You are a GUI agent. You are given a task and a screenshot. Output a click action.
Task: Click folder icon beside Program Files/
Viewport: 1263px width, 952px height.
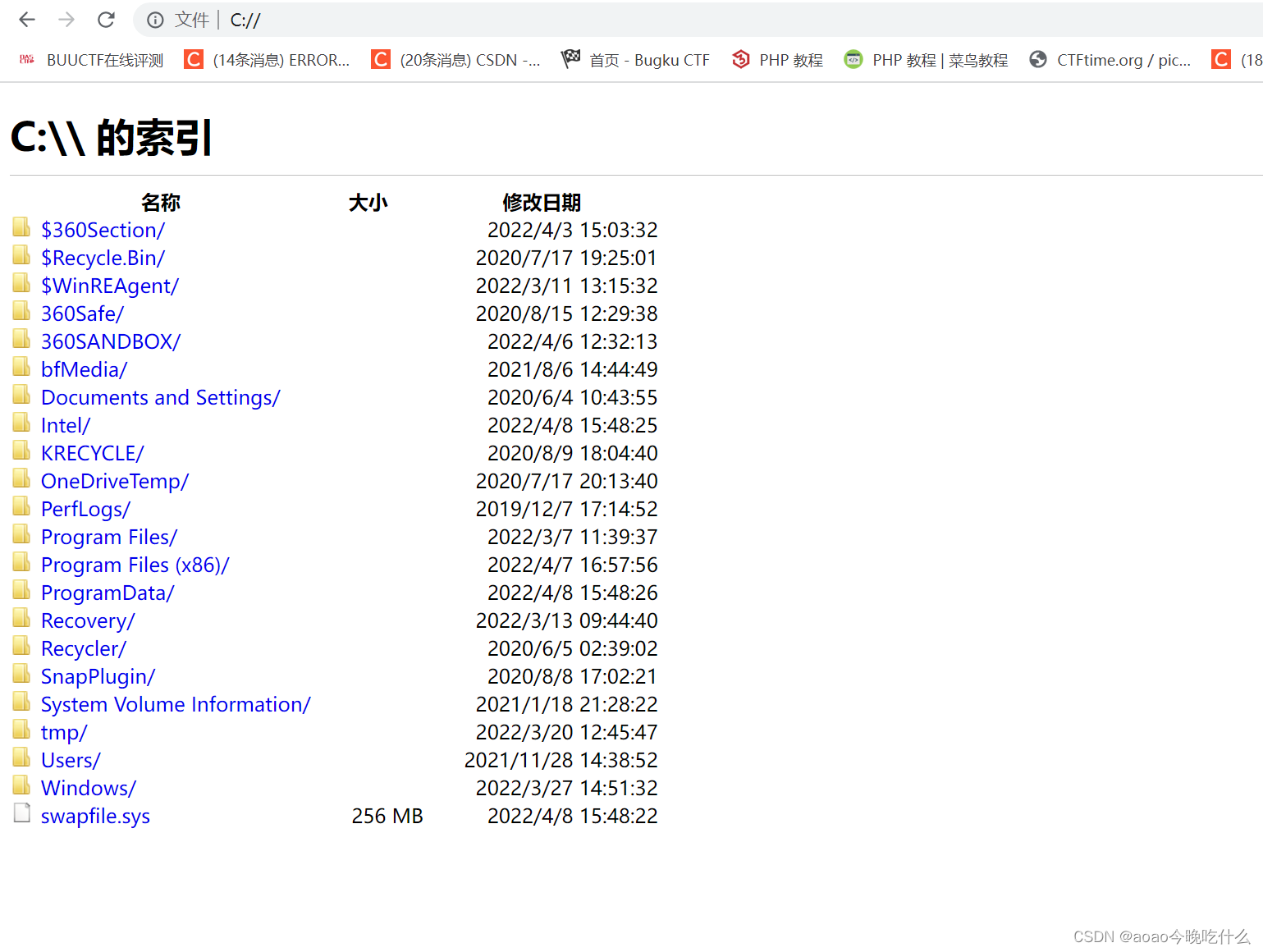pyautogui.click(x=22, y=534)
